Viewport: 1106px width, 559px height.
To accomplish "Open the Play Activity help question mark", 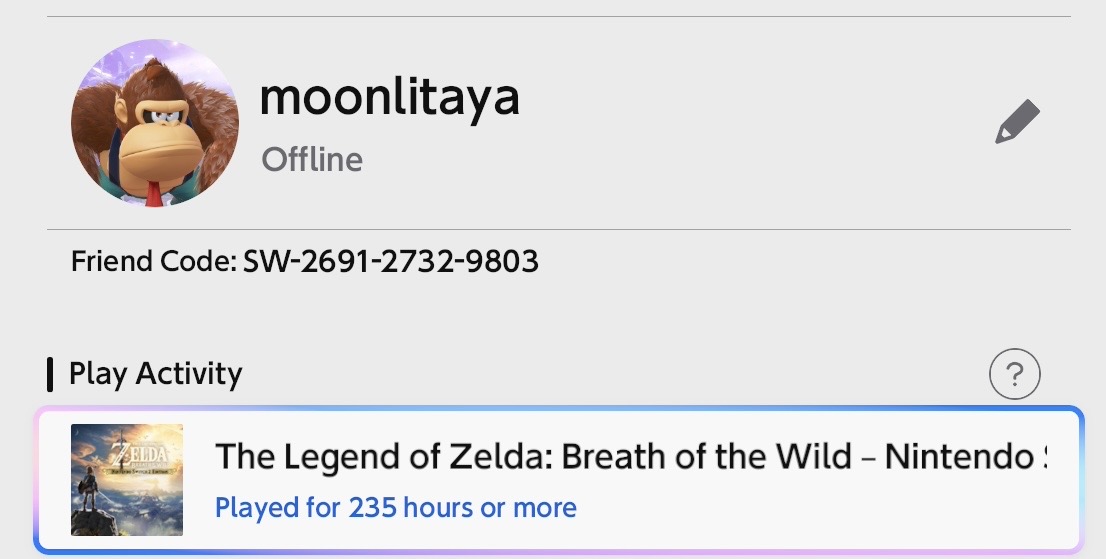I will tap(1014, 375).
